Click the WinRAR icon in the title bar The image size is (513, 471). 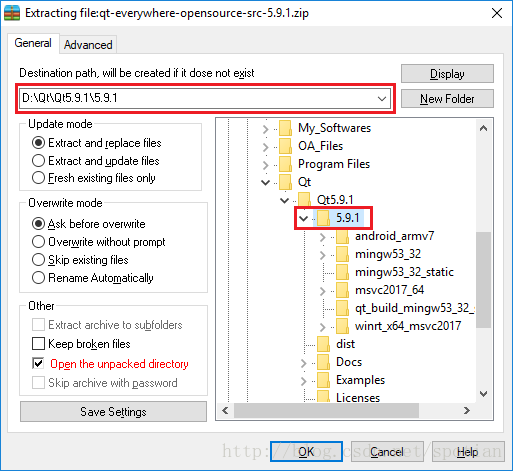[x=12, y=13]
